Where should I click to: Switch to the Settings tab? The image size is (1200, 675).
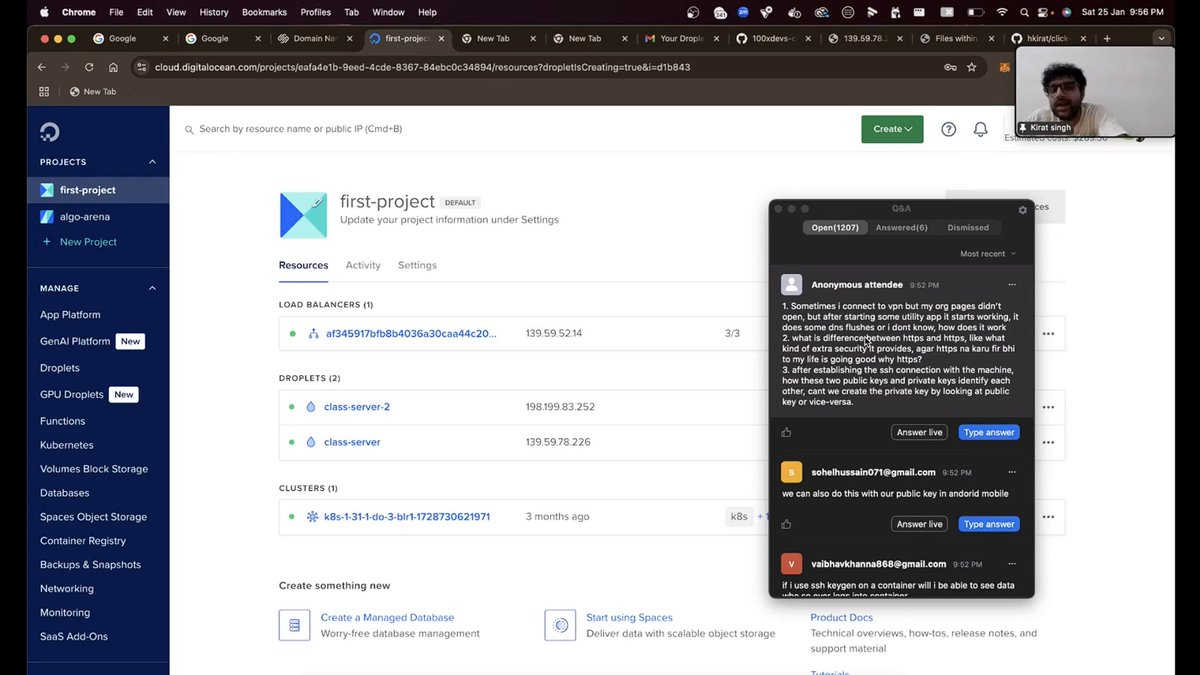[417, 265]
